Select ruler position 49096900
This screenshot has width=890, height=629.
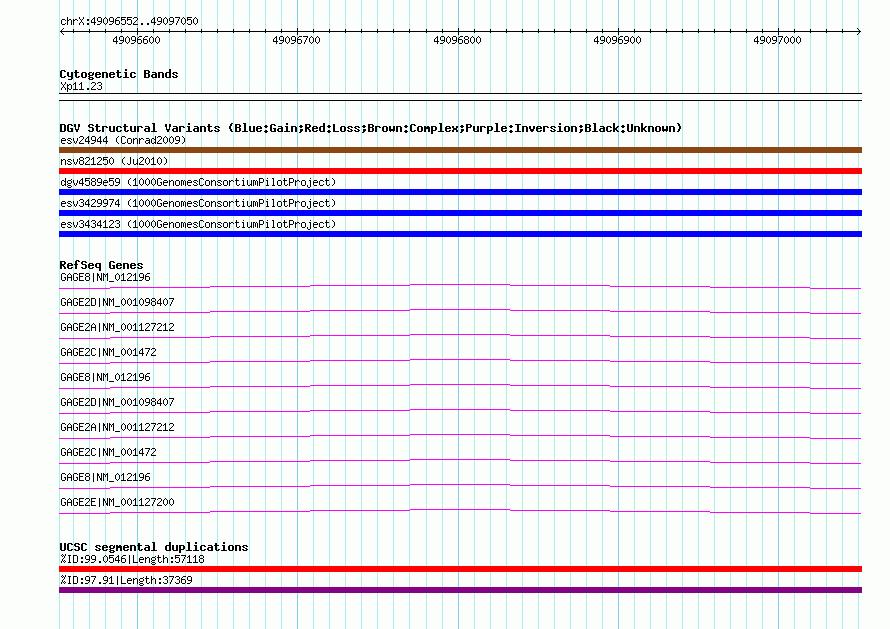coord(617,40)
